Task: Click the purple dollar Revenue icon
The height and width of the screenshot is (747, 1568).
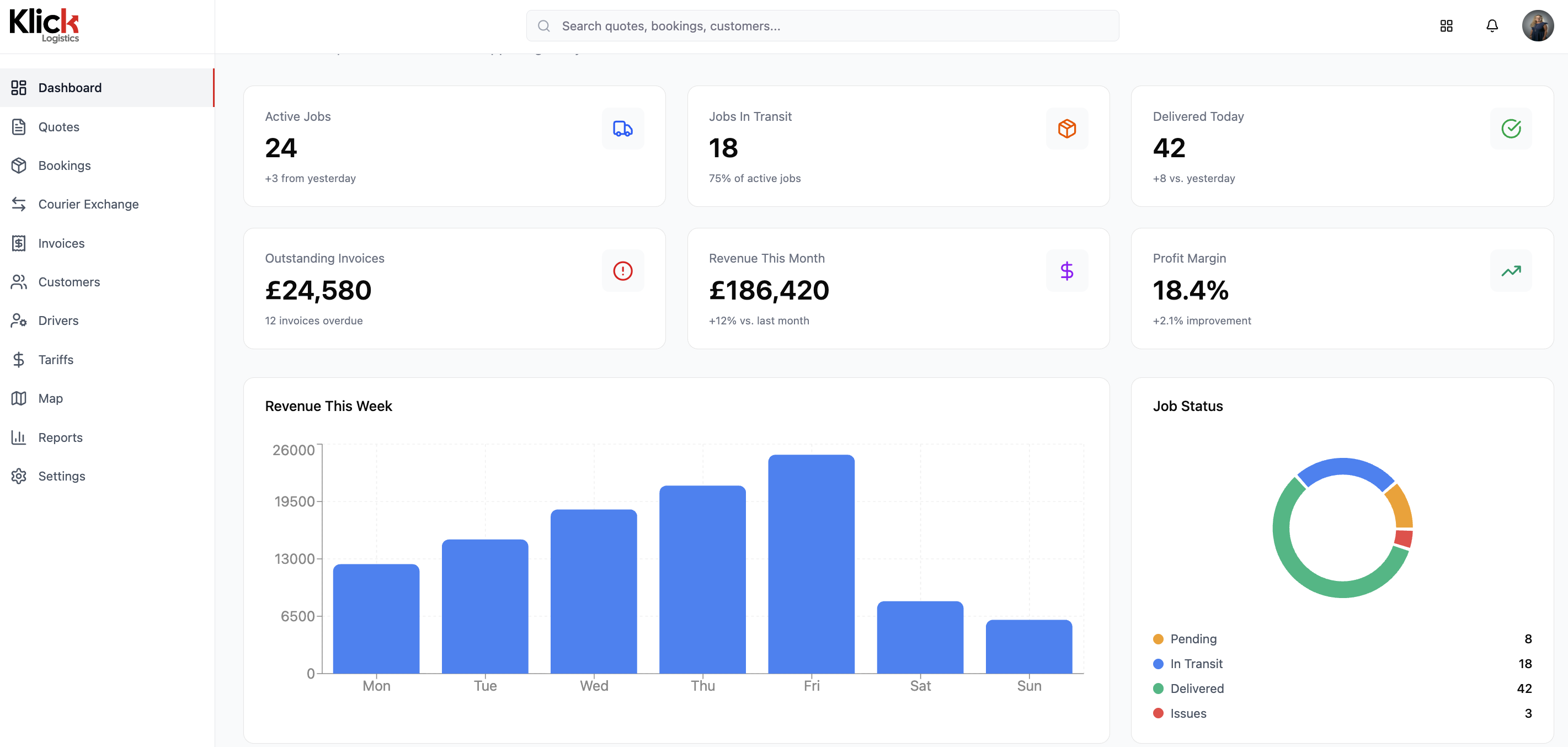Action: point(1066,270)
